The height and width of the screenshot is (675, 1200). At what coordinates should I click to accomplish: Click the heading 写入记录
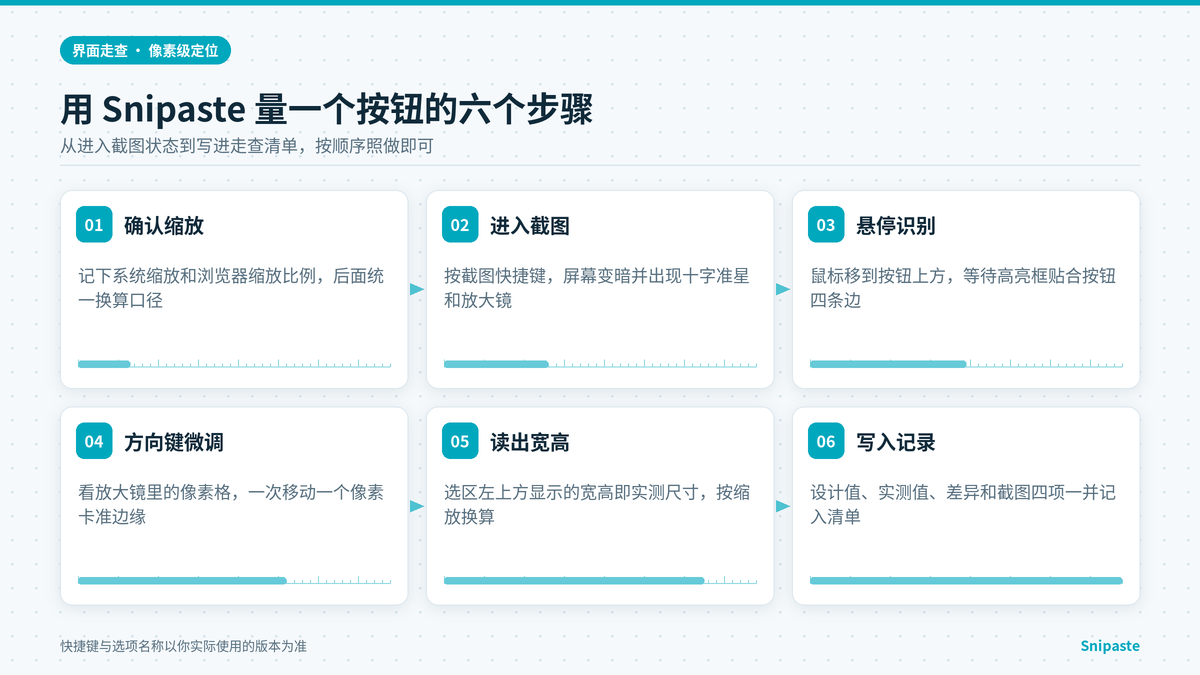pyautogui.click(x=896, y=442)
